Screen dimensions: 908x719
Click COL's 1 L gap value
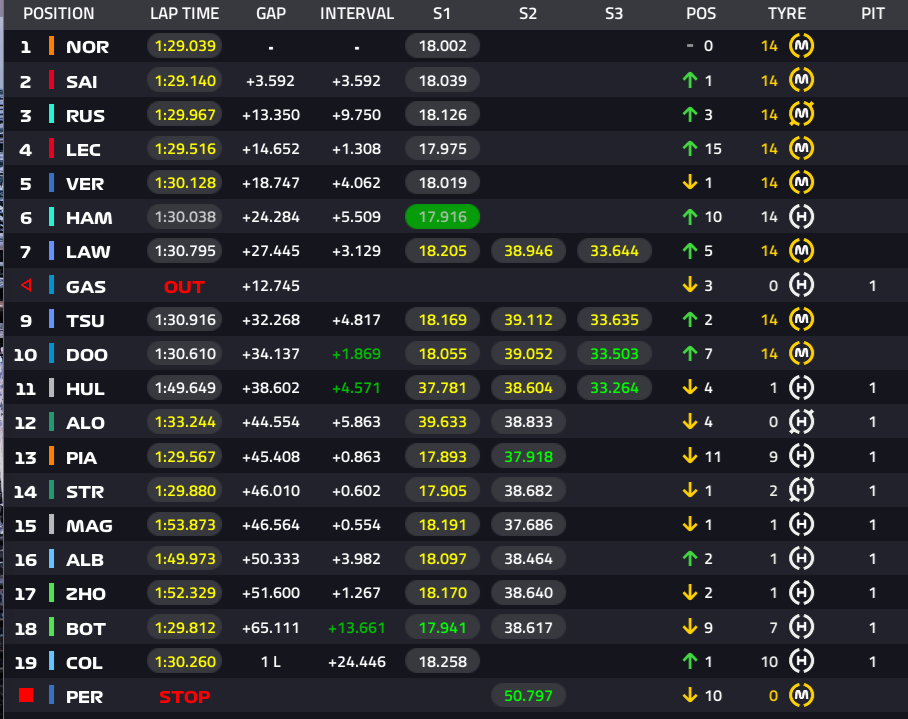click(271, 662)
